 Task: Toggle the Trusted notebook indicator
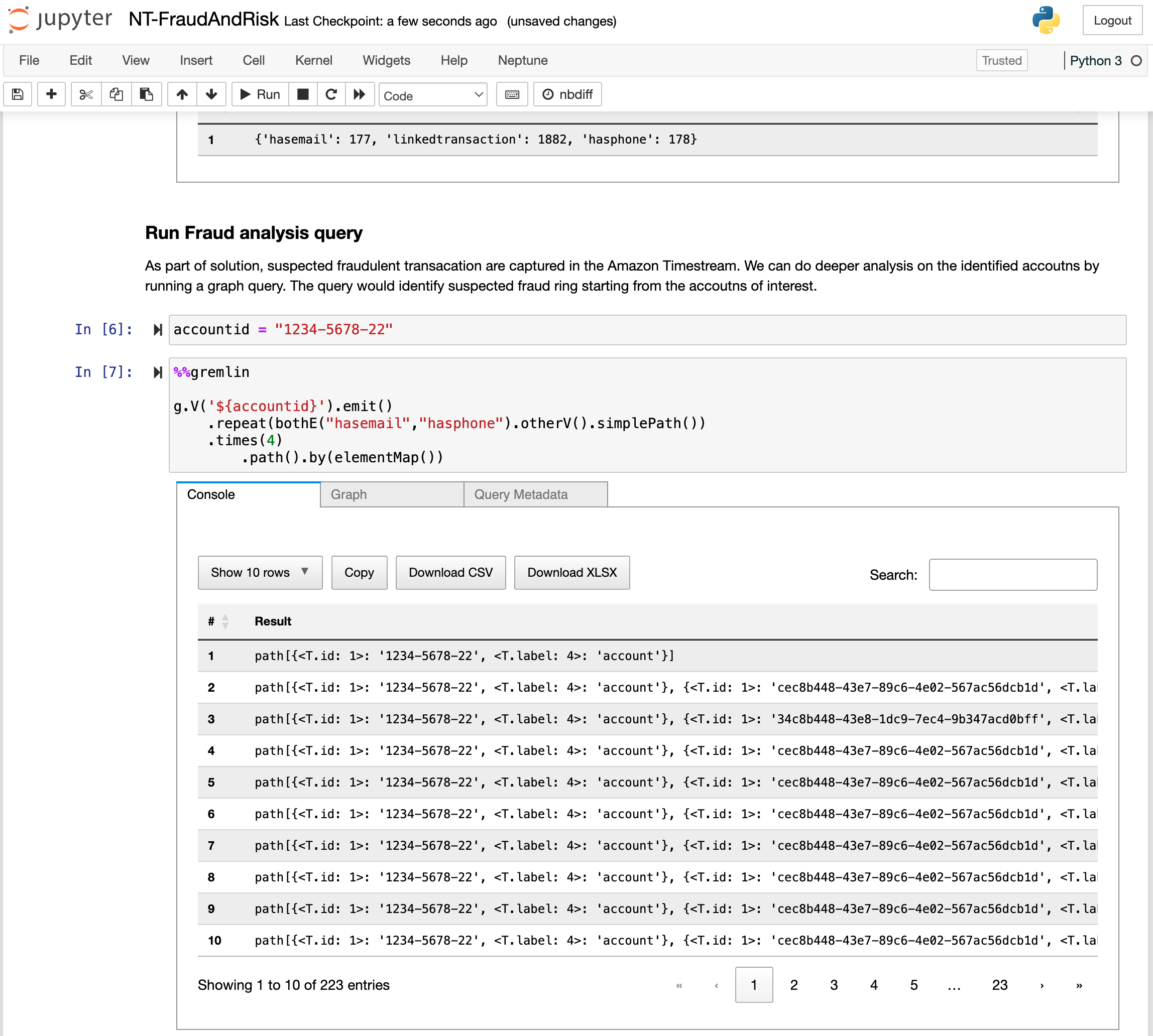point(1001,60)
